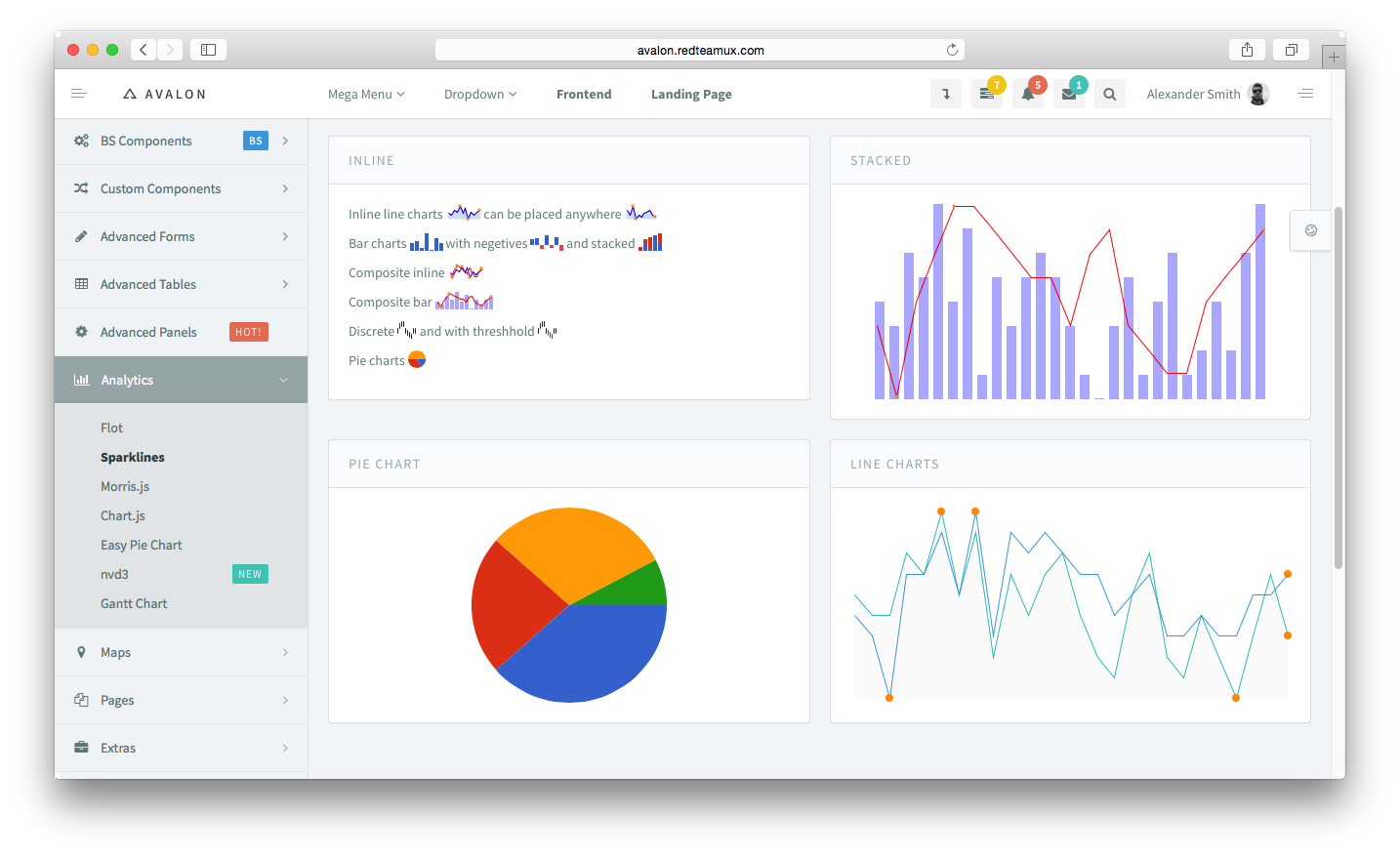The image size is (1400, 857).
Task: Expand the BS Components chevron
Action: coord(285,141)
